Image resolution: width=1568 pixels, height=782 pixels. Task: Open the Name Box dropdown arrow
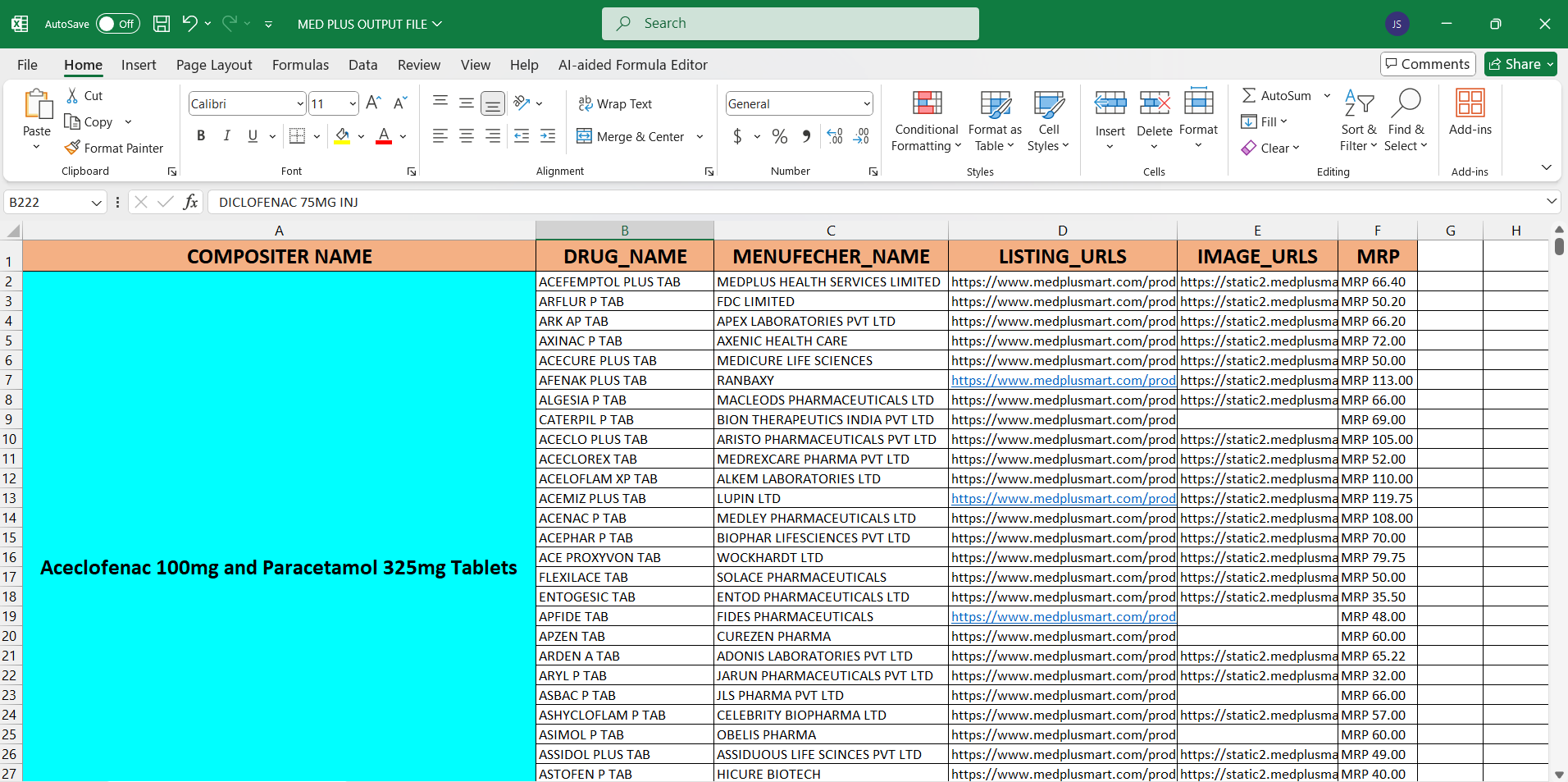coord(97,203)
